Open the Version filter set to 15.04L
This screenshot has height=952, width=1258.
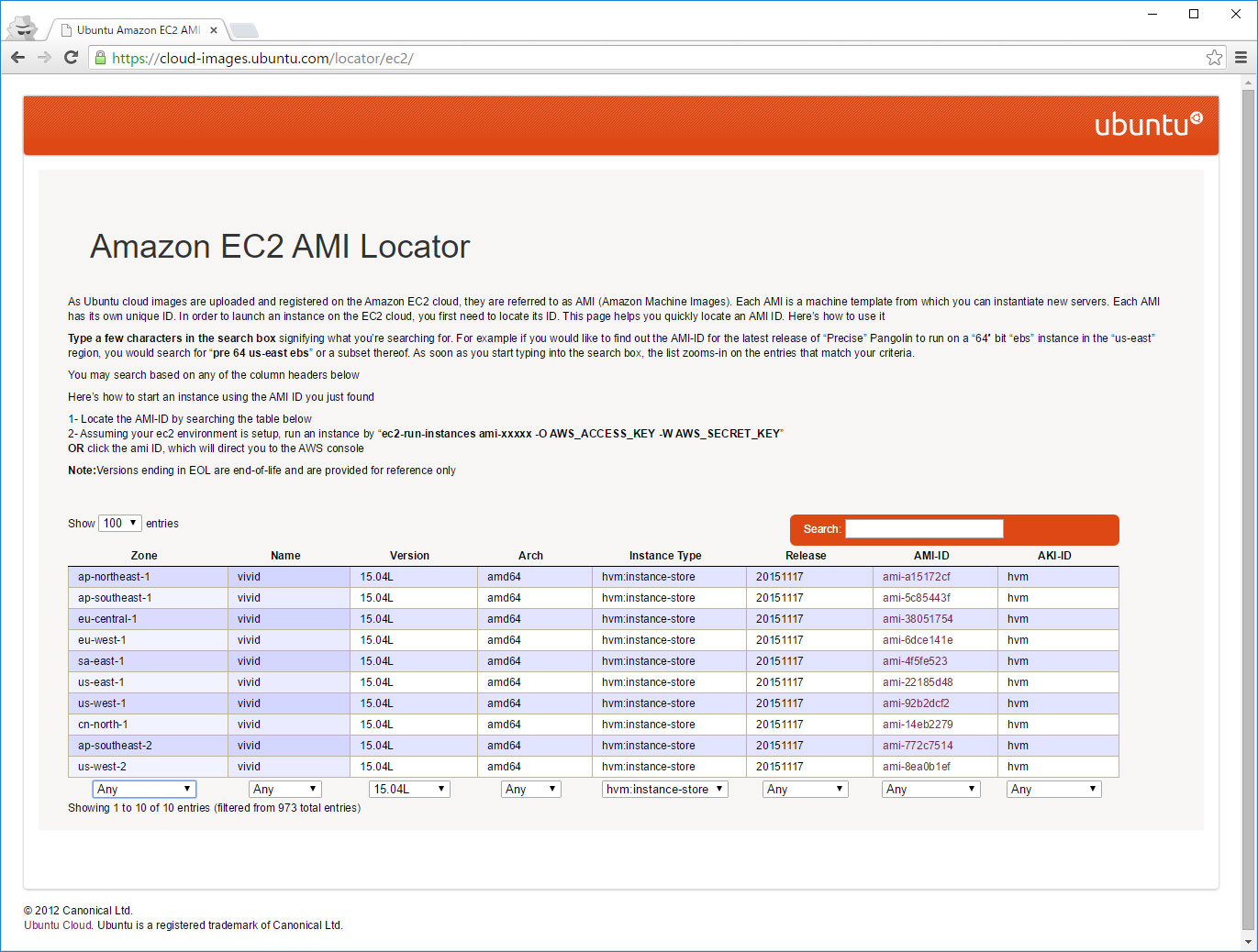coord(409,789)
